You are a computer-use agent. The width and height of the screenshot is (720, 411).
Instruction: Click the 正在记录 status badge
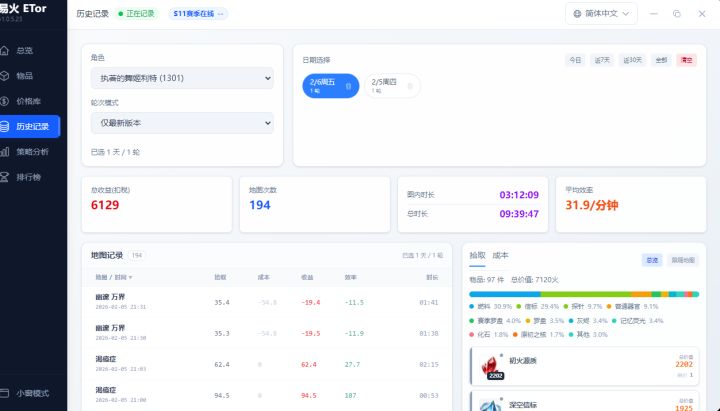coord(137,14)
